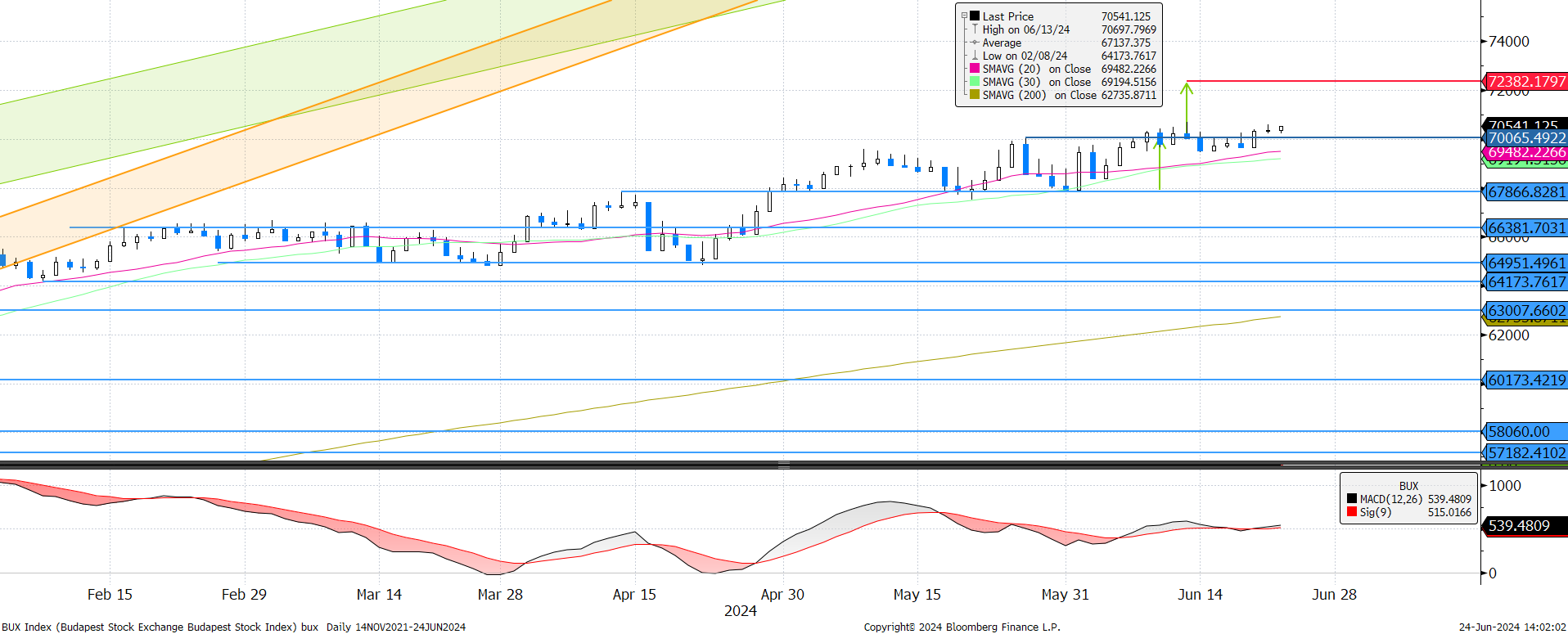
Task: Click the 64951.4961 level price tag
Action: pyautogui.click(x=1525, y=263)
